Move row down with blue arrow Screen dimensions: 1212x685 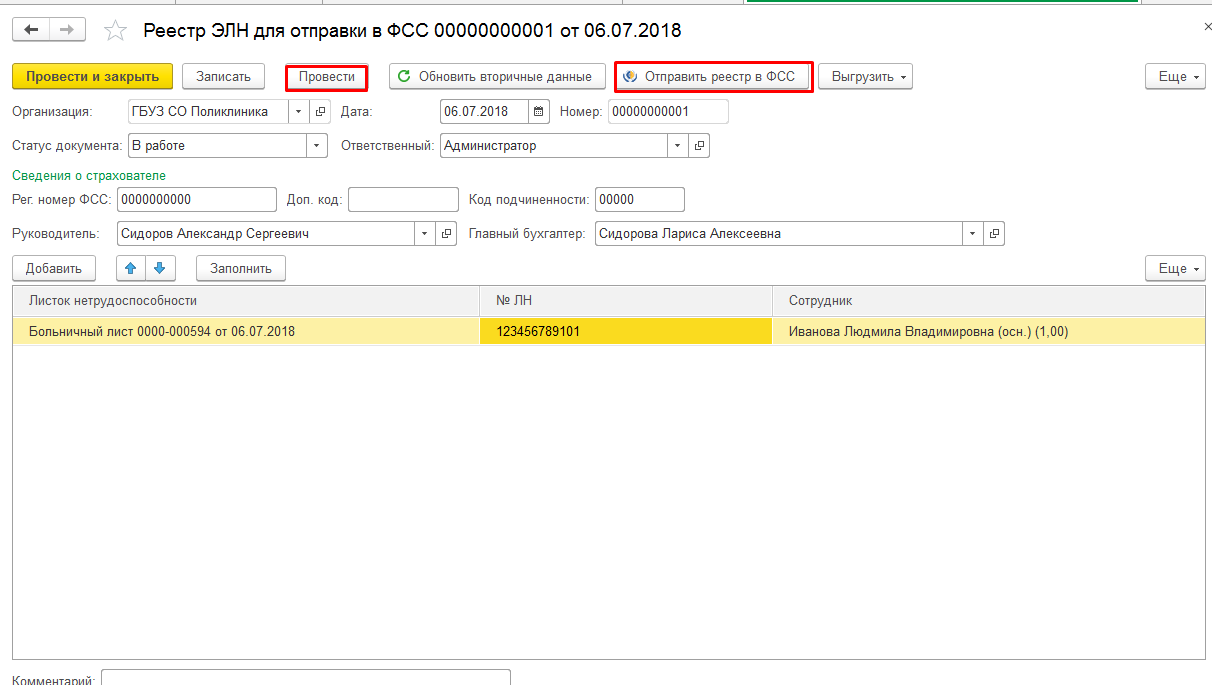coord(160,268)
